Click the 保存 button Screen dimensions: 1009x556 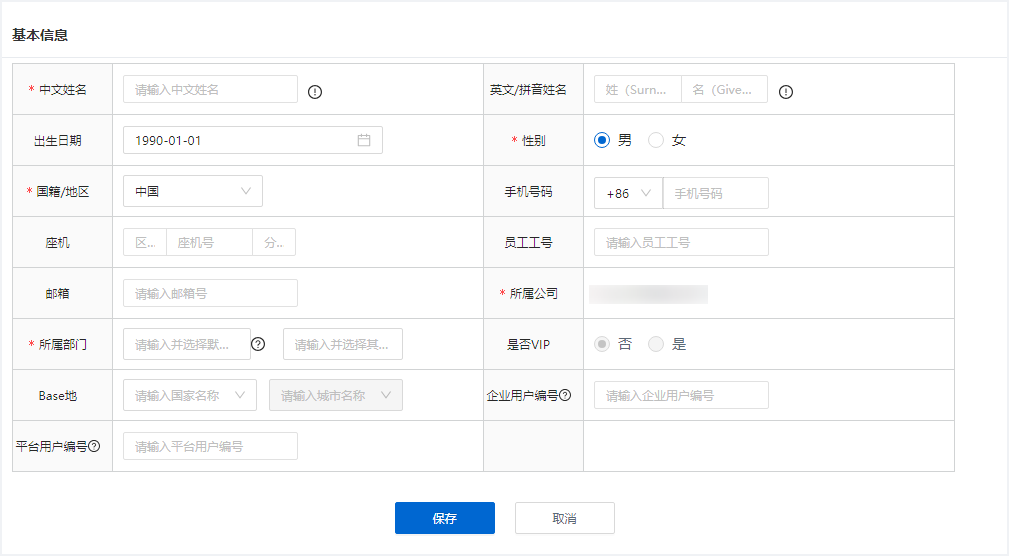[x=445, y=518]
